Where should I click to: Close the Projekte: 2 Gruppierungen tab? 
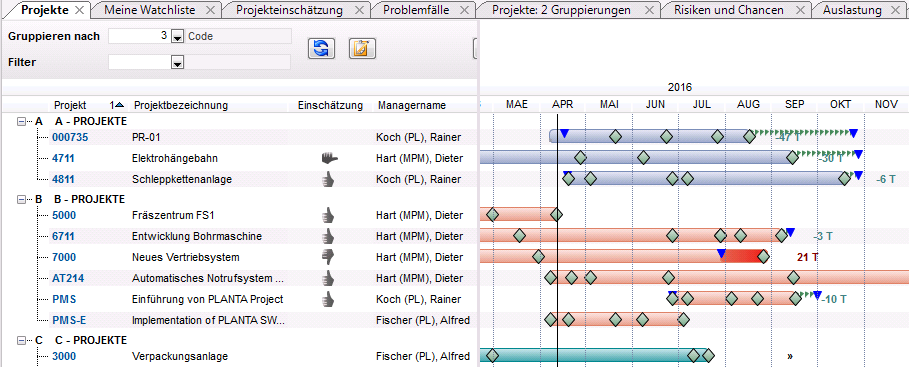[649, 10]
